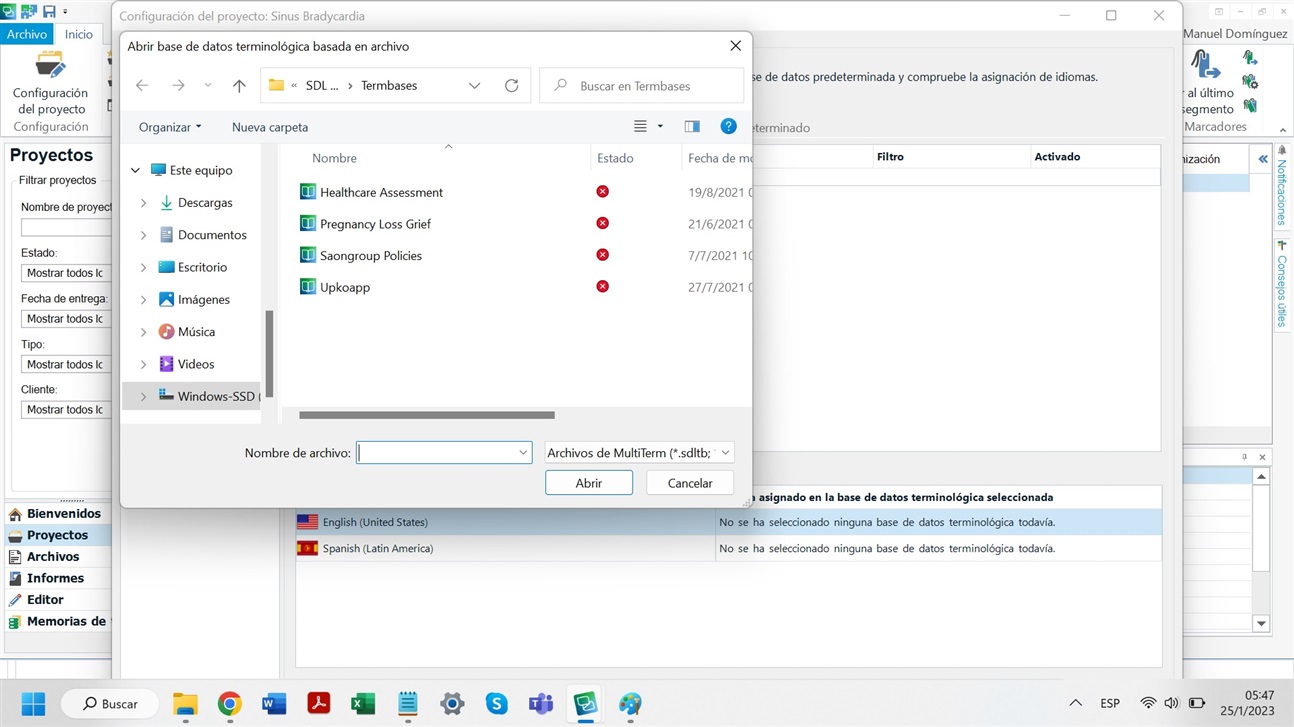Screen dimensions: 1294x727
Task: Select Spanish (Latin America) language row
Action: (x=728, y=548)
